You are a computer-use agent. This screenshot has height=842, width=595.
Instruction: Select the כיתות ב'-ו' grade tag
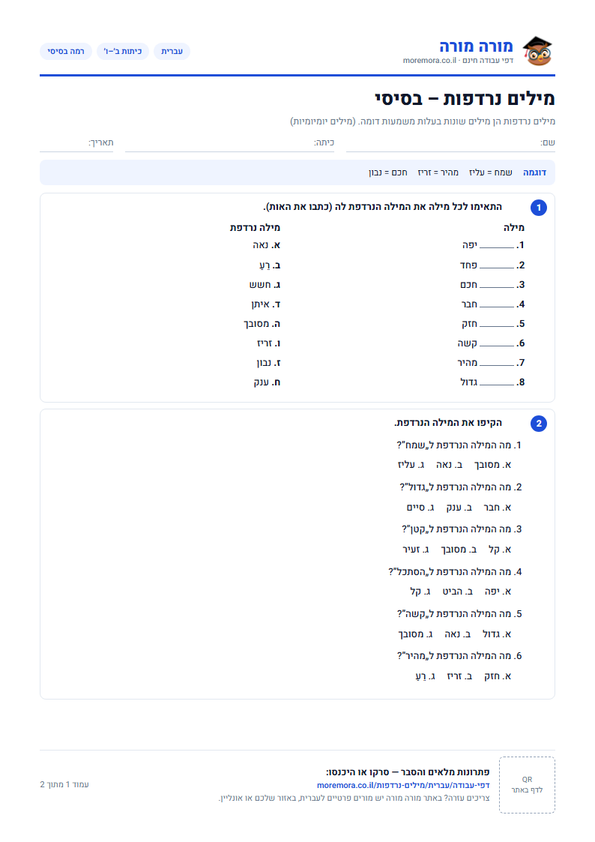pyautogui.click(x=123, y=51)
